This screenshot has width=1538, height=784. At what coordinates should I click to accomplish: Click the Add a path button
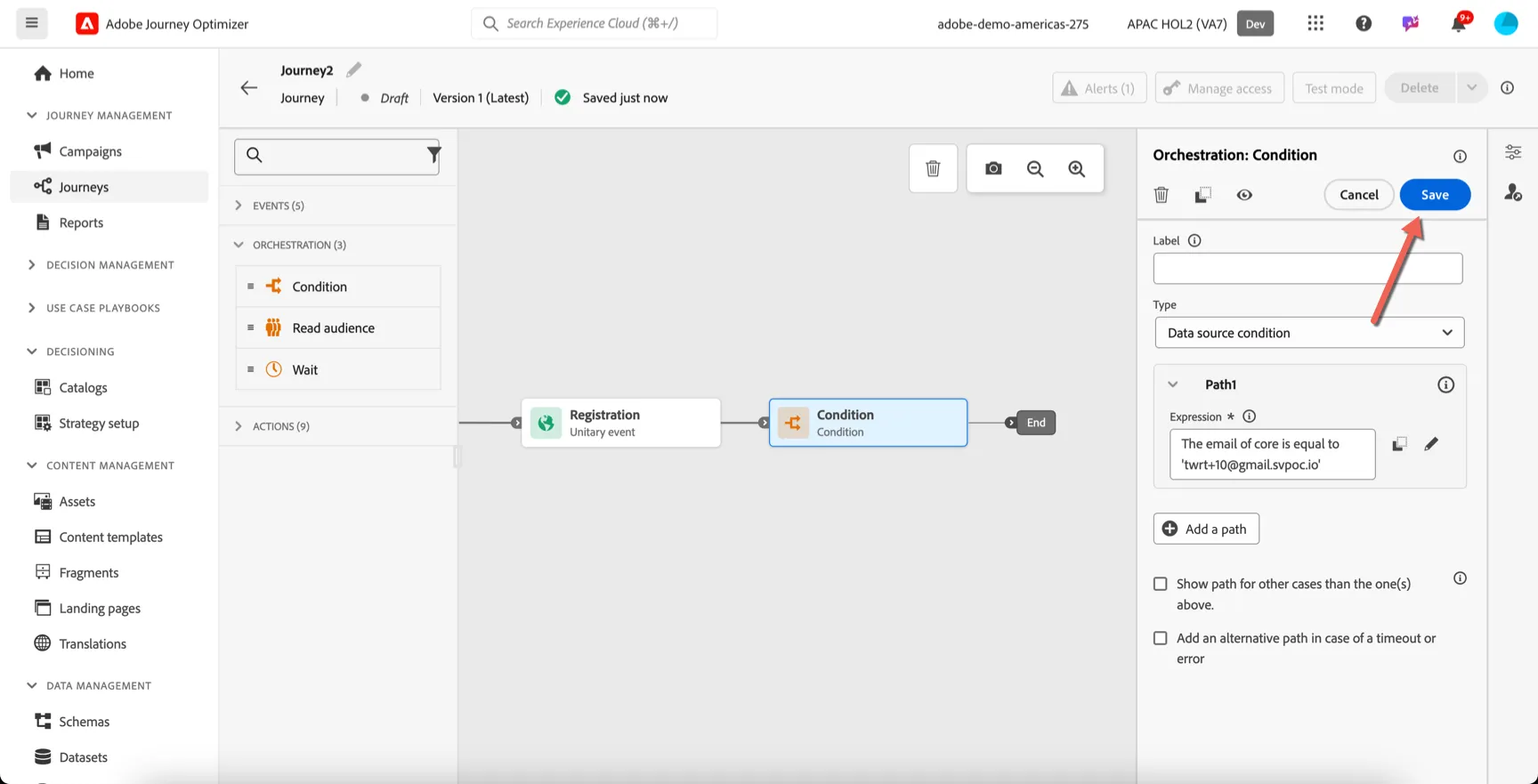tap(1206, 529)
